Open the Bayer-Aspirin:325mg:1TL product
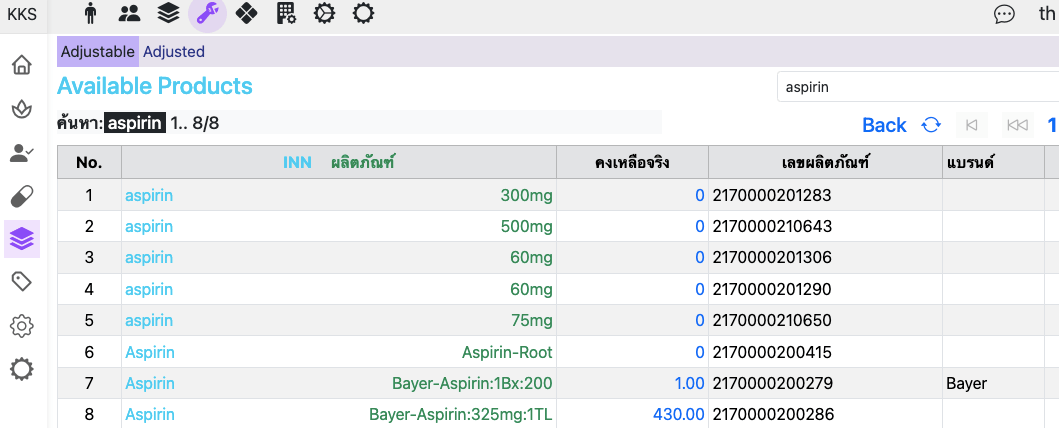Viewport: 1059px width, 428px height. click(460, 414)
